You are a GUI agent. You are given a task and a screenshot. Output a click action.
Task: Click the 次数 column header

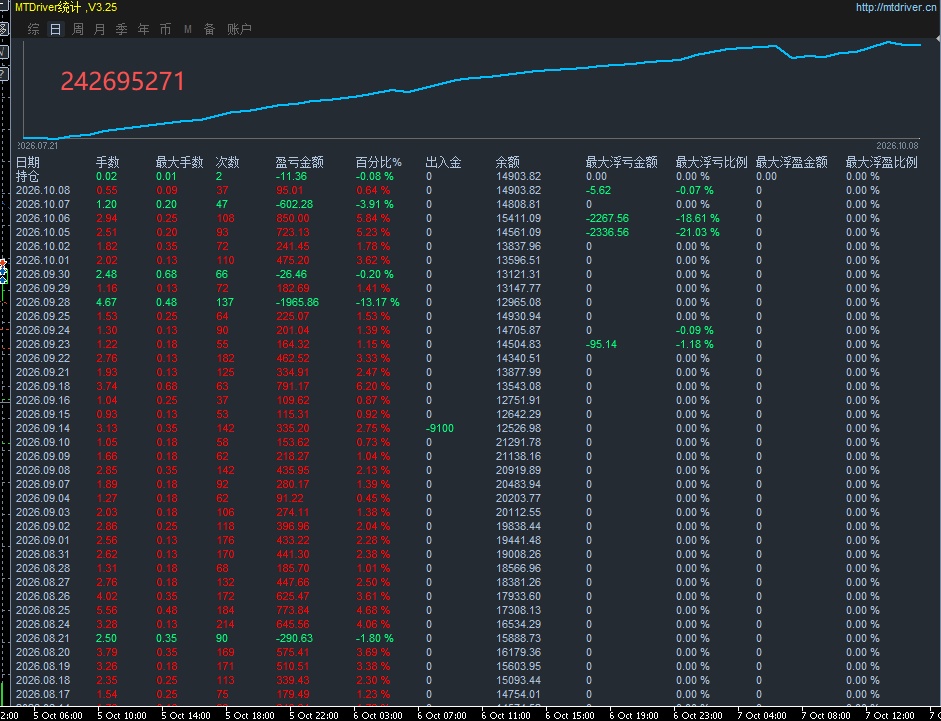227,162
